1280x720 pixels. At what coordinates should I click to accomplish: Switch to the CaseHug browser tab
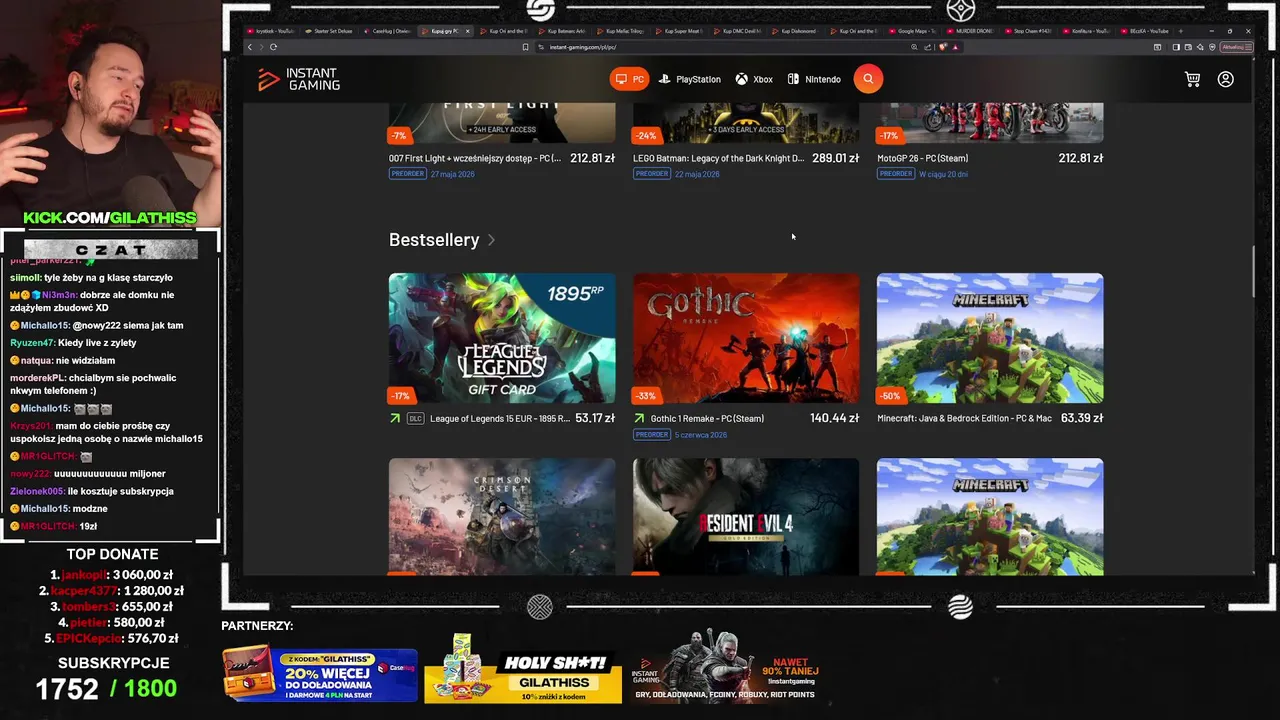388,31
